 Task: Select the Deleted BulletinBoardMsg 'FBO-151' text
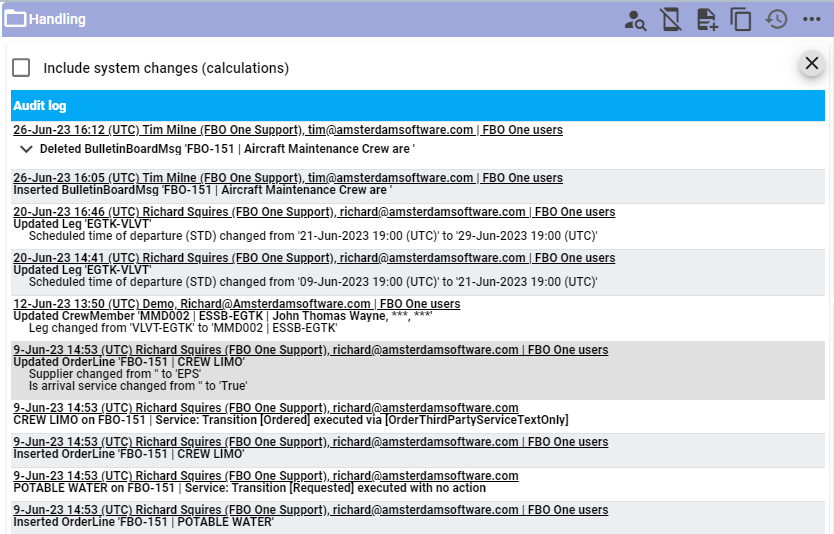(227, 149)
